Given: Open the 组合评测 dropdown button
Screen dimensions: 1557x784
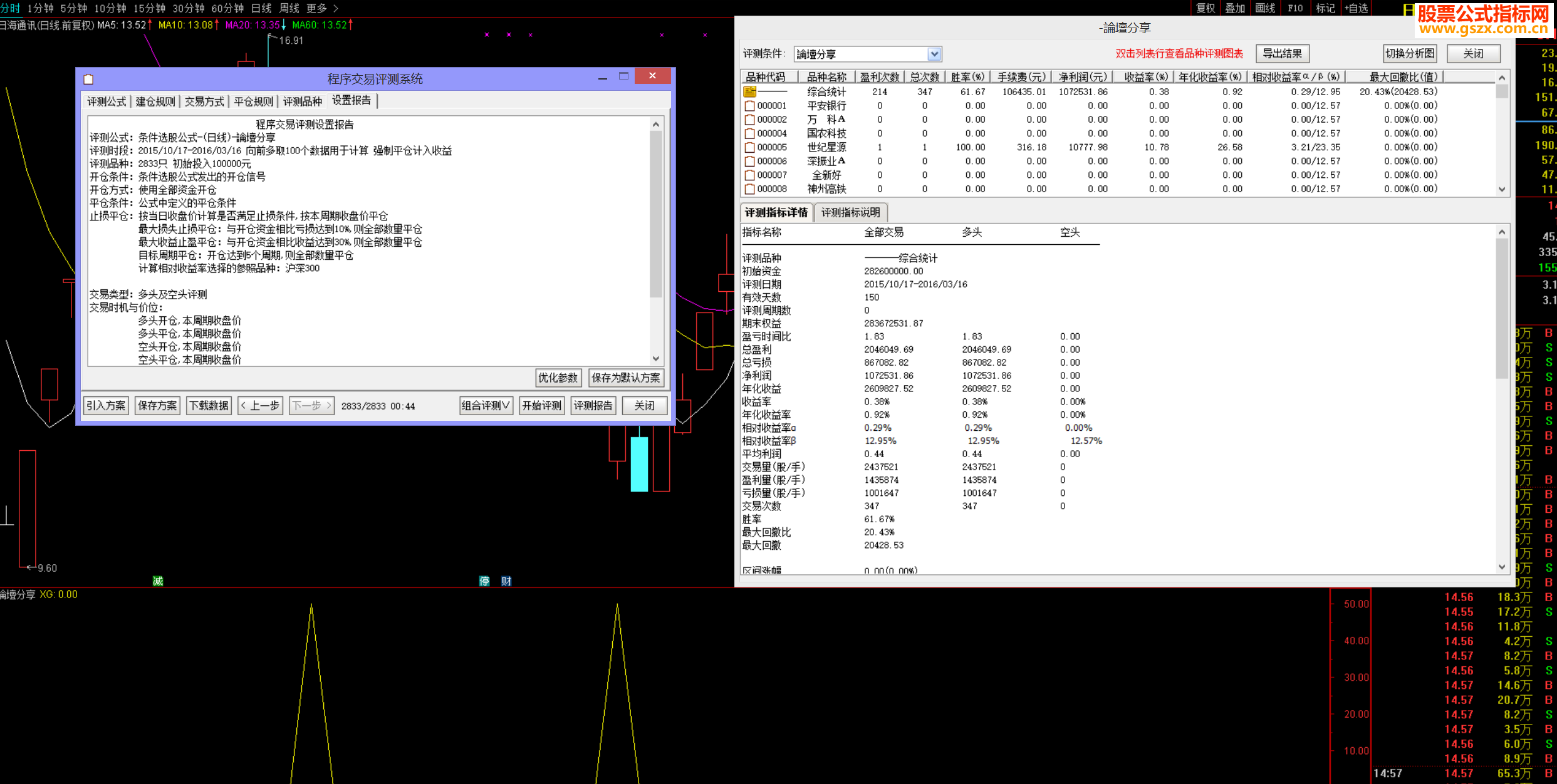Looking at the screenshot, I should tap(486, 406).
